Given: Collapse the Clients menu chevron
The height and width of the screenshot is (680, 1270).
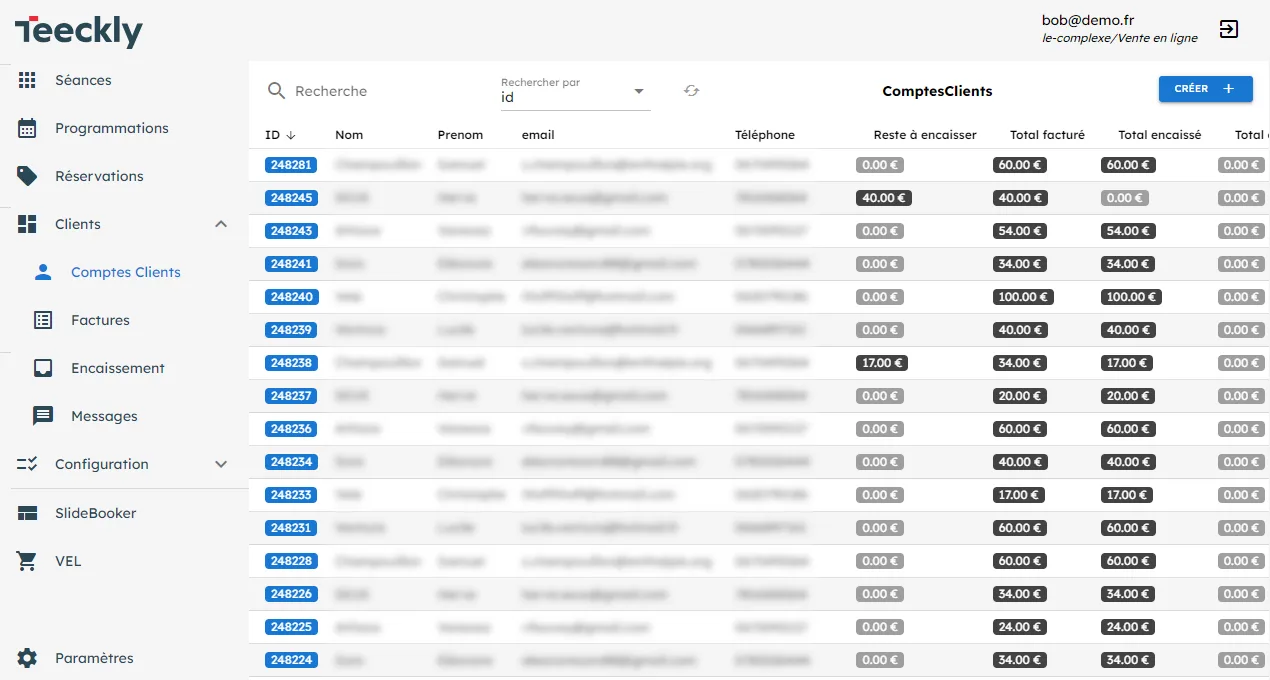Looking at the screenshot, I should 221,224.
